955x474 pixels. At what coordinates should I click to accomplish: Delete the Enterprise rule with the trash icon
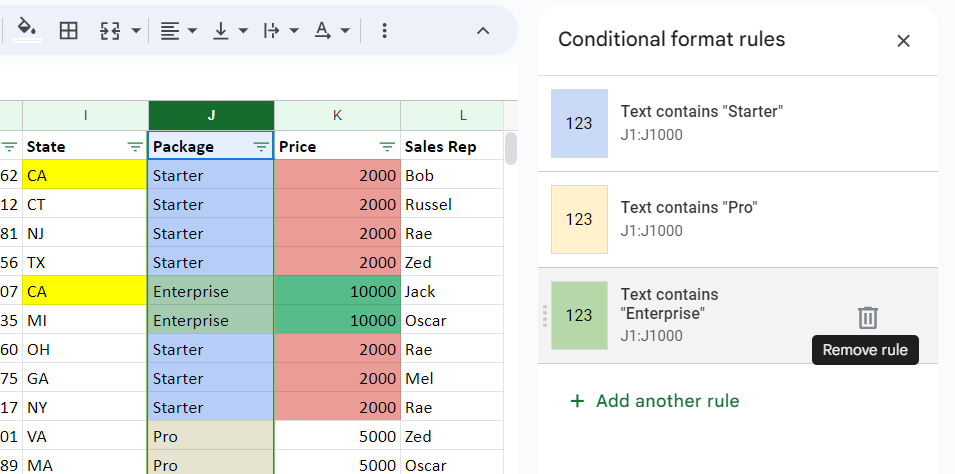[867, 317]
